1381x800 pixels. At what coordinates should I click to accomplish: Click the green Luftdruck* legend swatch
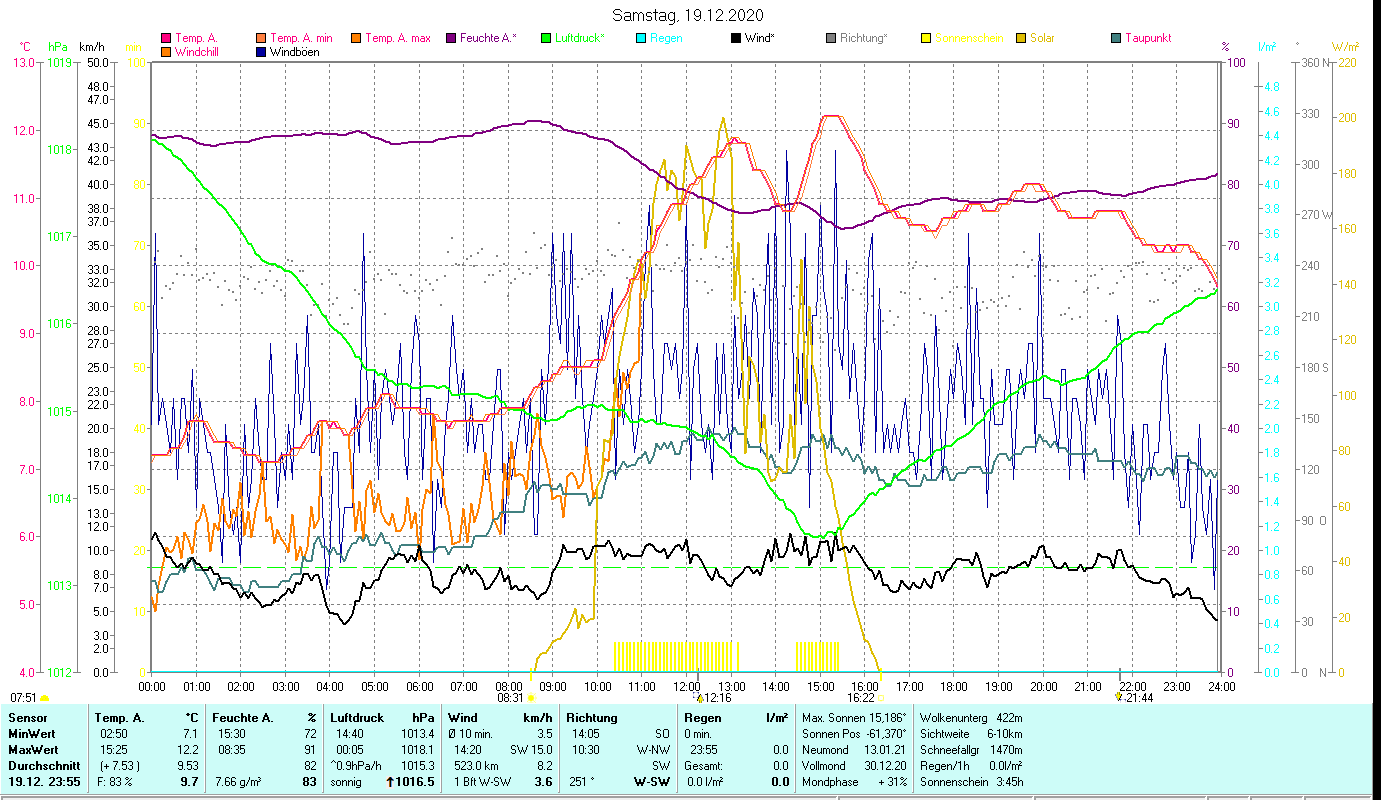click(545, 39)
